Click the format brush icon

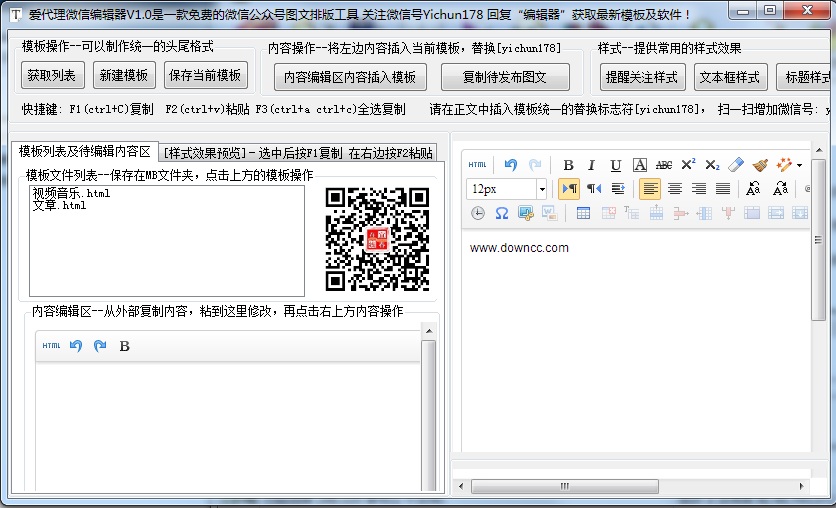[x=760, y=165]
